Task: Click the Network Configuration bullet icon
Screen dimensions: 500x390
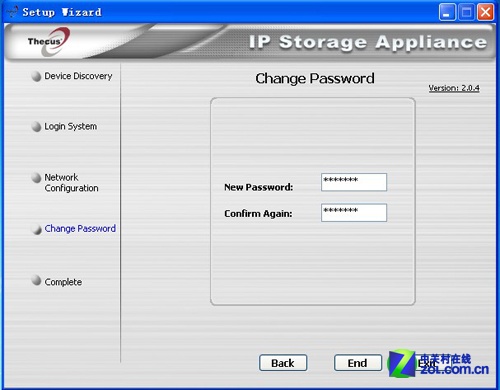Action: pos(36,178)
